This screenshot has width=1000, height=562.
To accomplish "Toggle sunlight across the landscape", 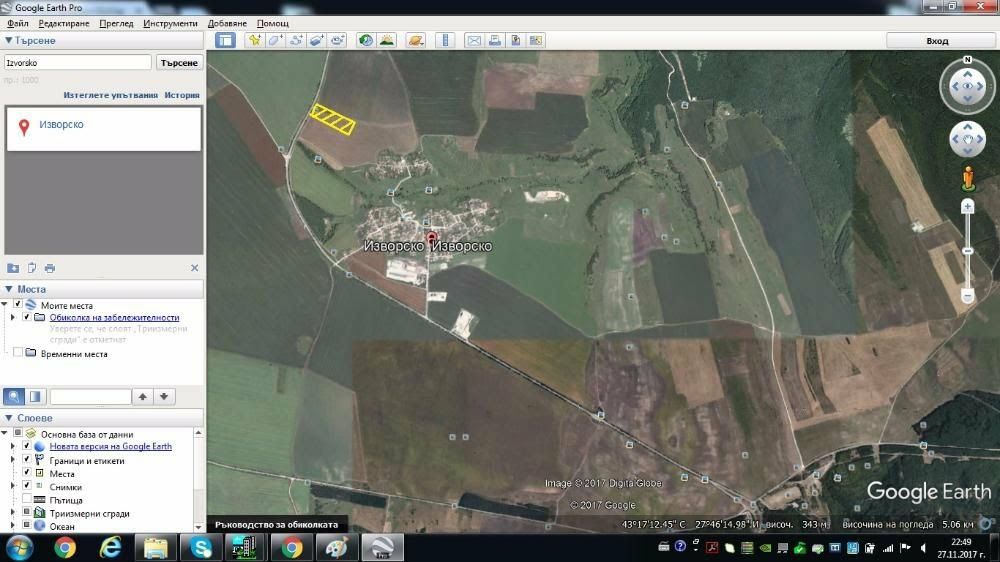I will click(386, 40).
